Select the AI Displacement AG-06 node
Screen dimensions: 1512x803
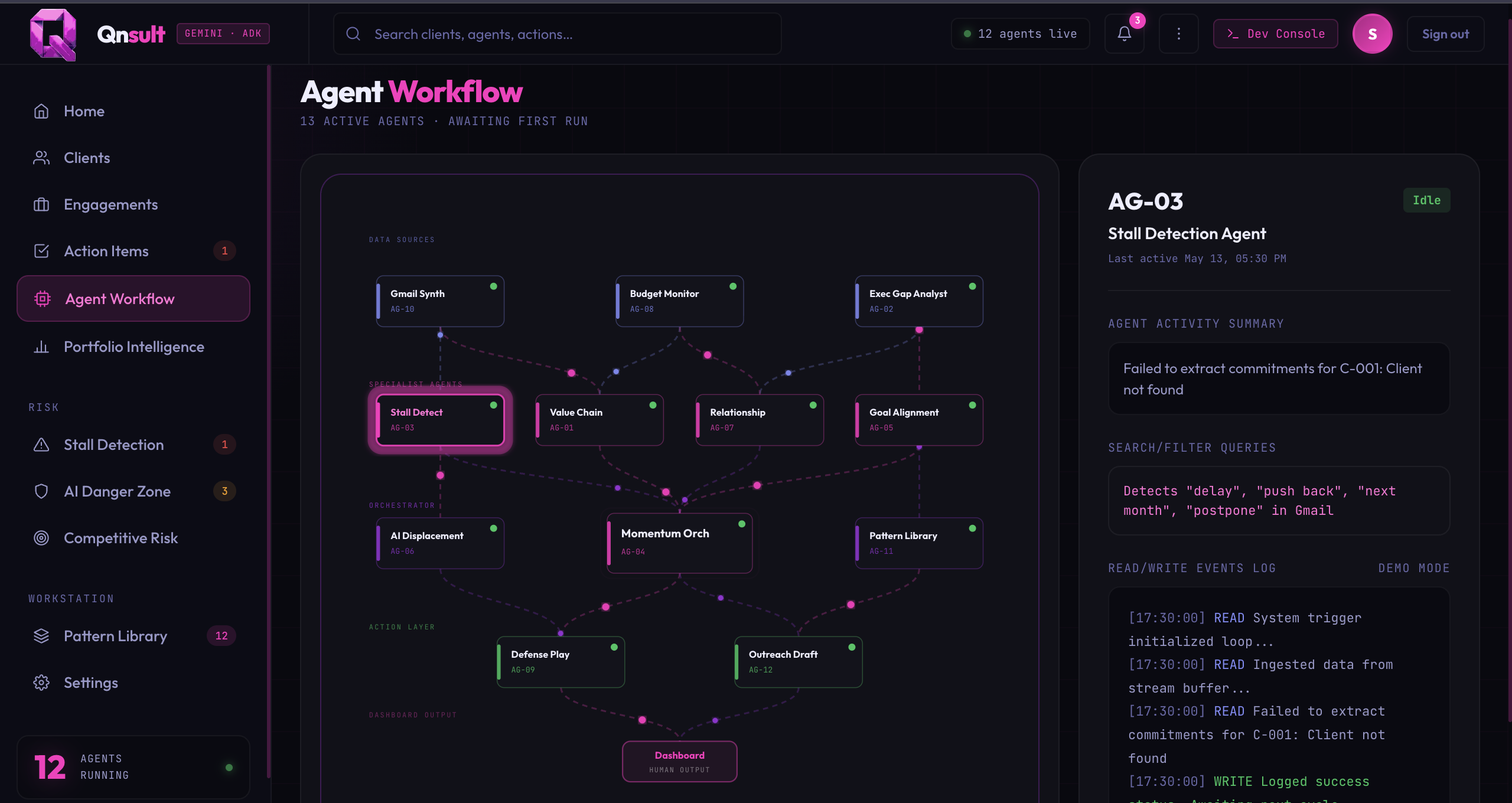click(x=440, y=543)
